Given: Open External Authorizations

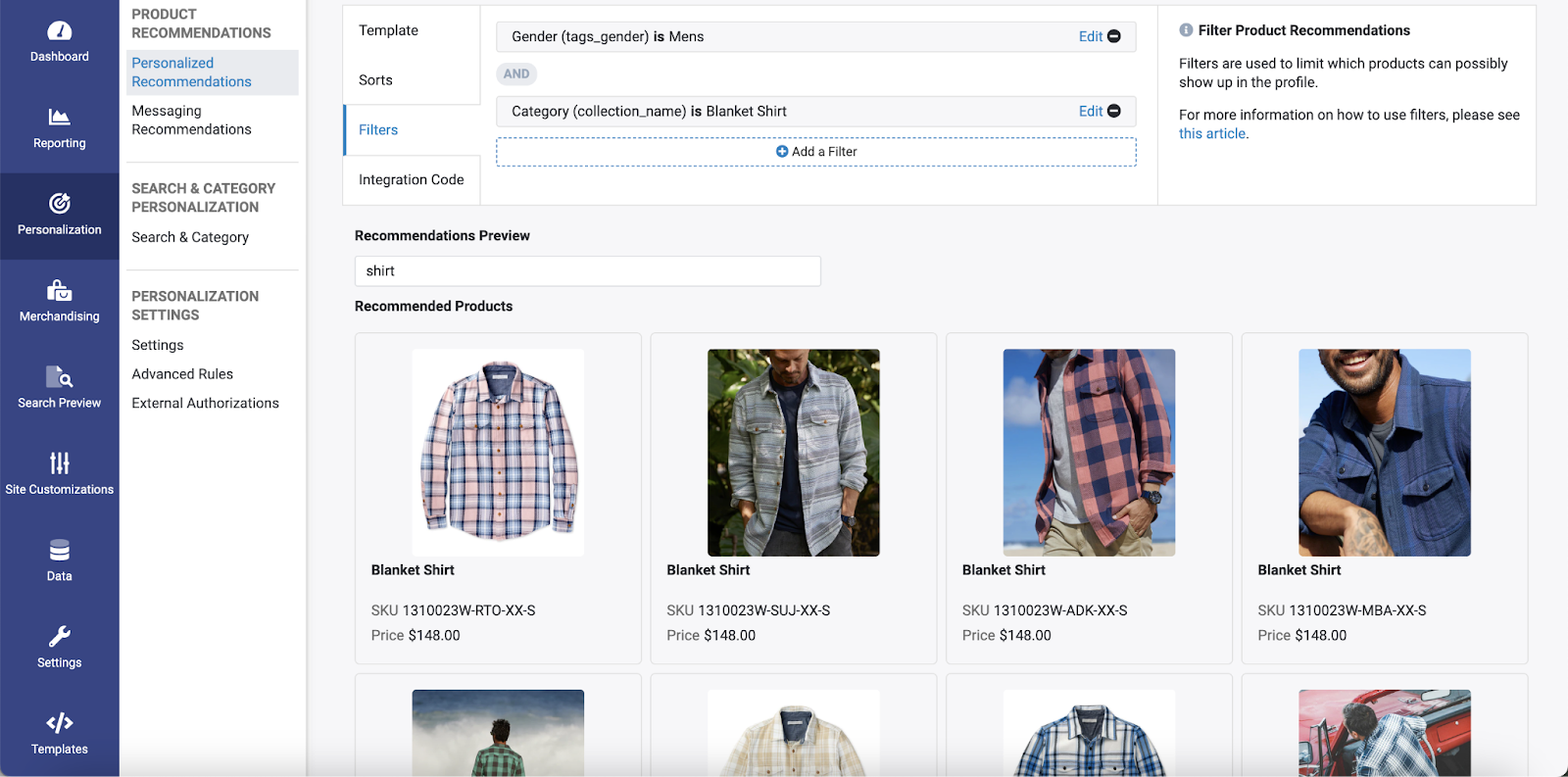Looking at the screenshot, I should 205,403.
